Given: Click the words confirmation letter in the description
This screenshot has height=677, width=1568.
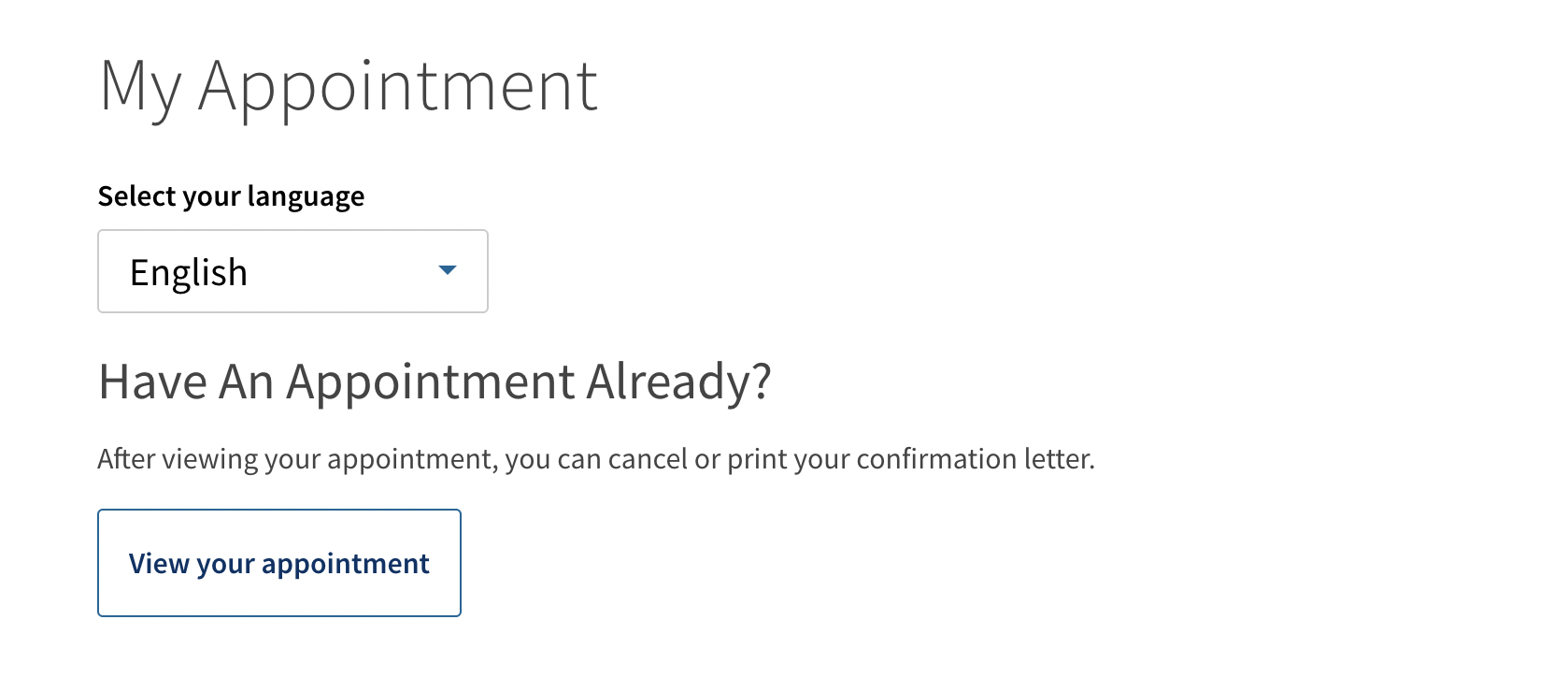Looking at the screenshot, I should tap(975, 459).
